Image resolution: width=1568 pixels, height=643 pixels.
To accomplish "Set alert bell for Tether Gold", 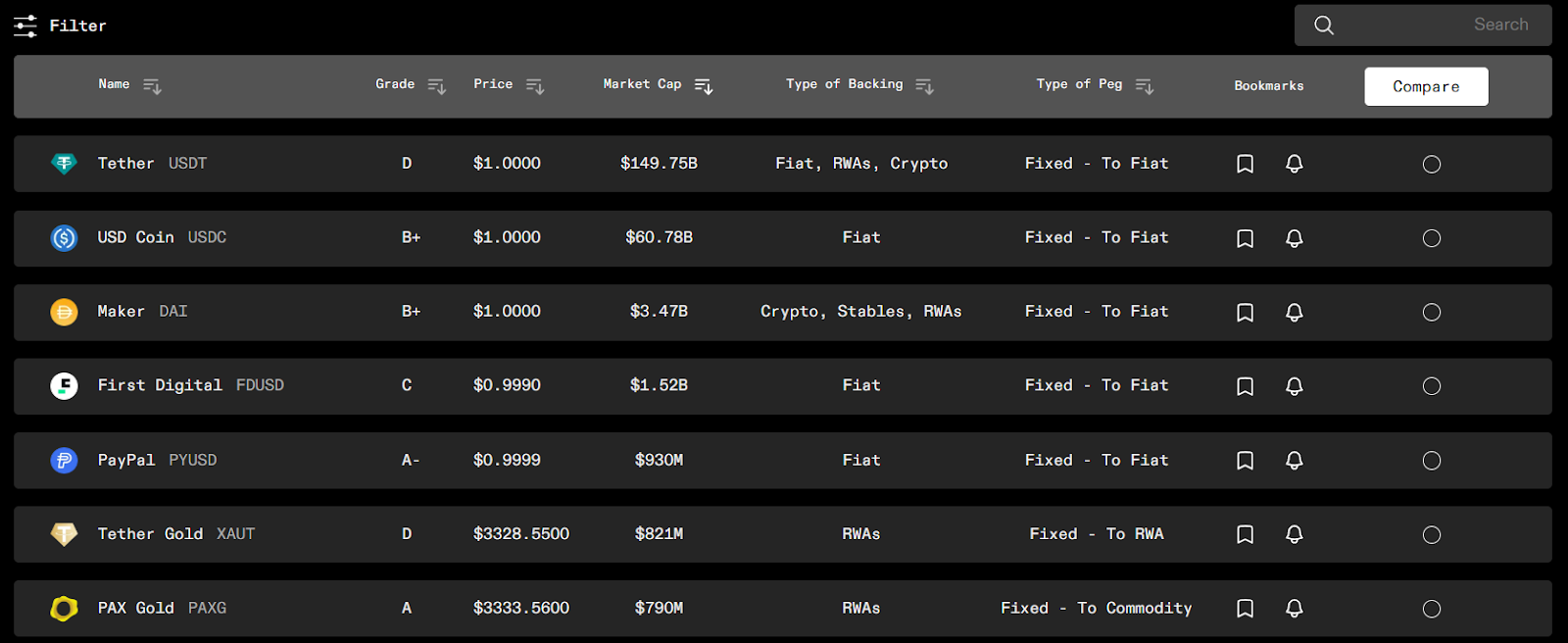I will [1294, 534].
